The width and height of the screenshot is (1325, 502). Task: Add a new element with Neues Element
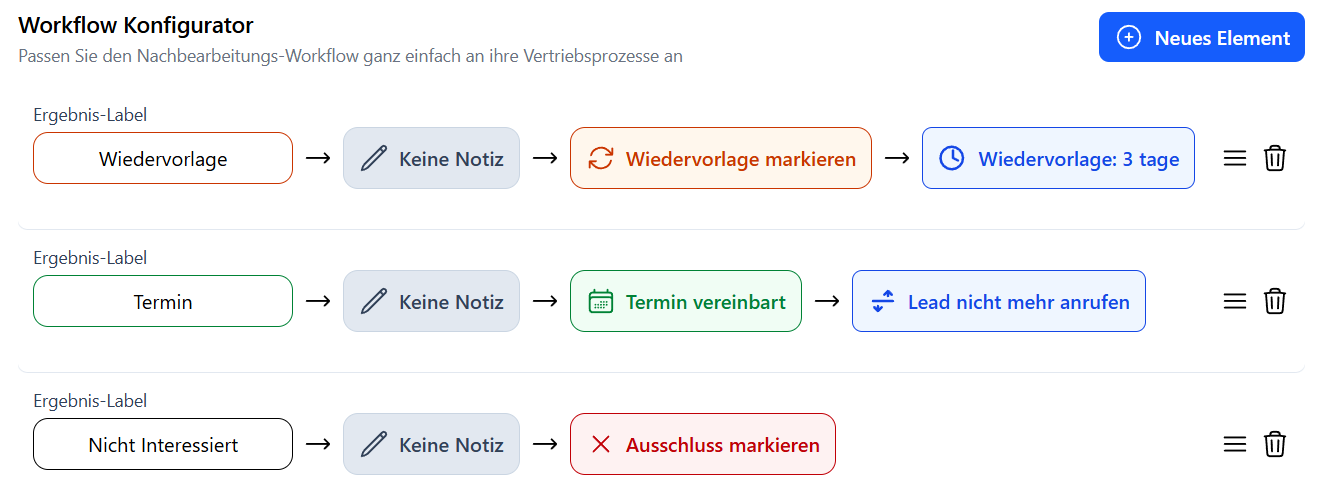1202,37
